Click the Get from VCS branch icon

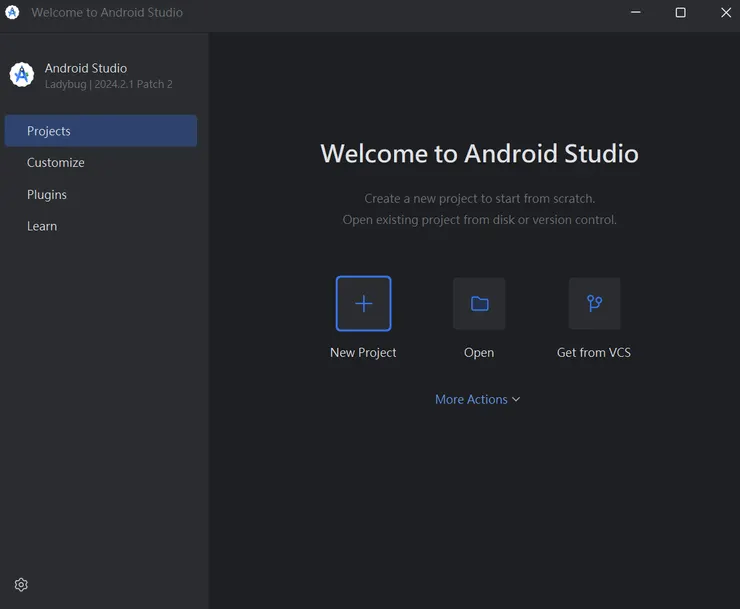[x=594, y=304]
